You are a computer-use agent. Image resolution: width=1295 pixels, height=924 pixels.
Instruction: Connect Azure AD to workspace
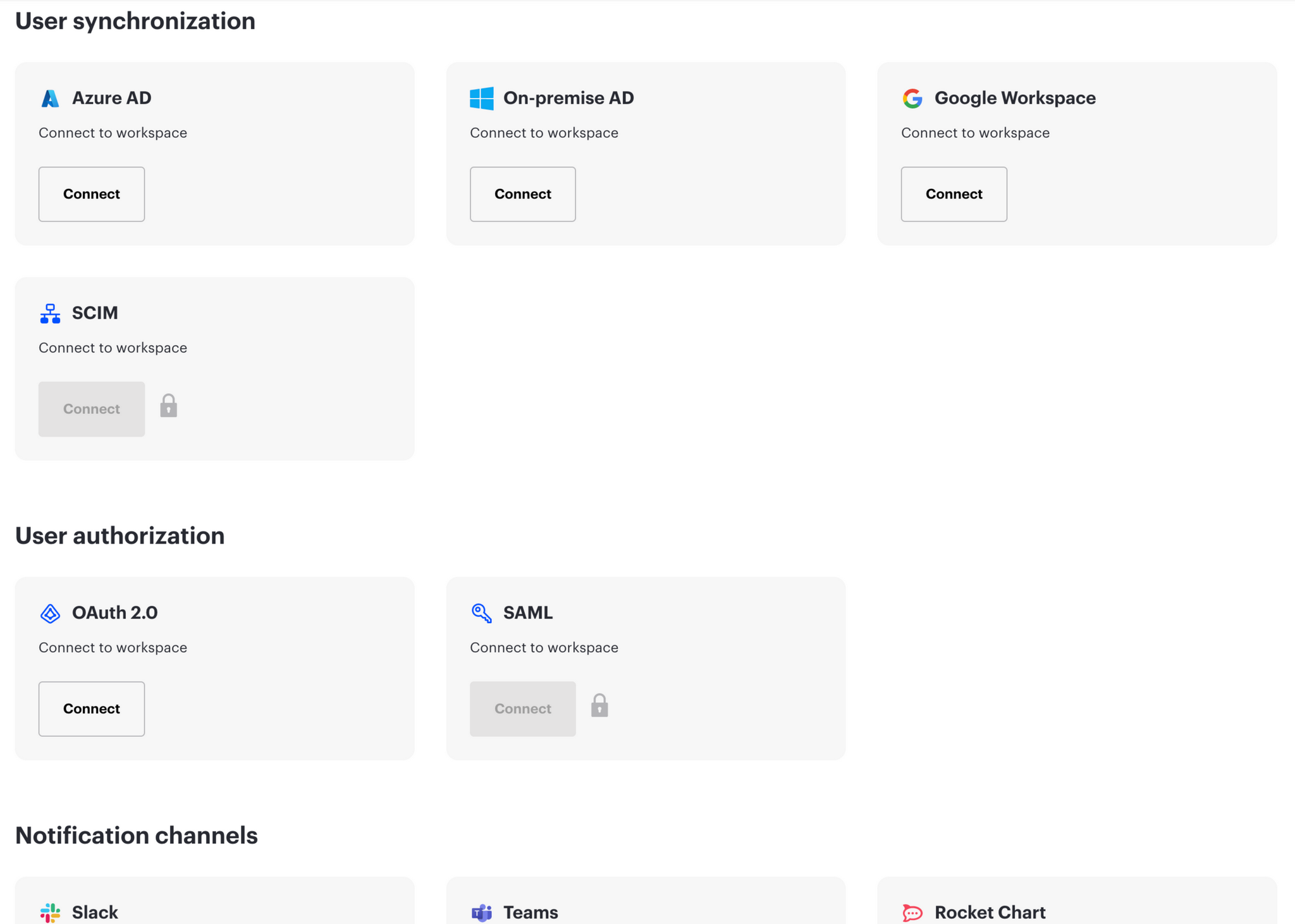[92, 194]
